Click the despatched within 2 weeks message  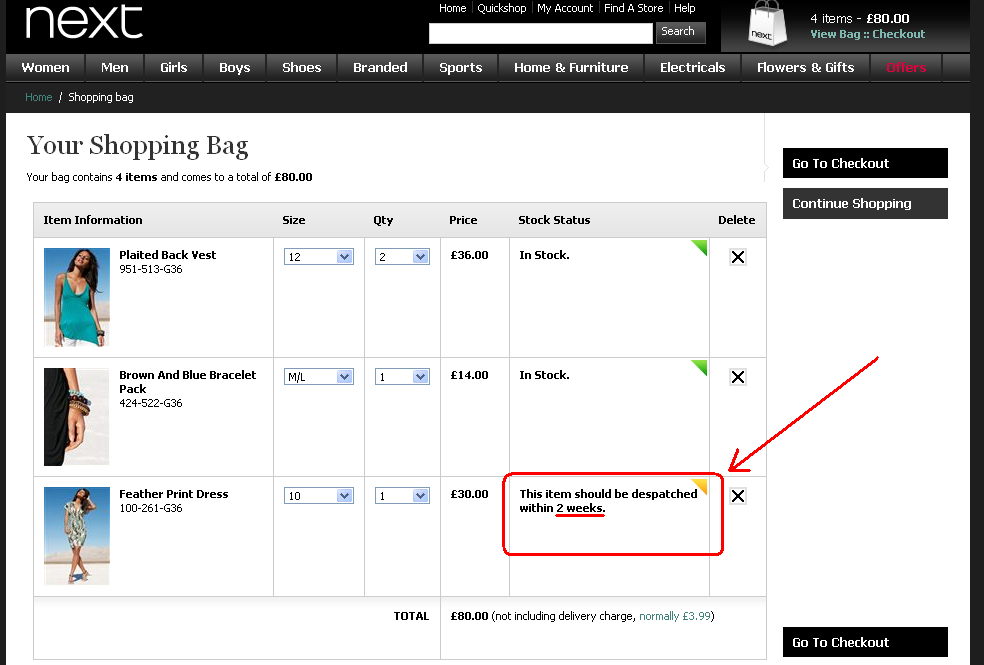(x=608, y=501)
